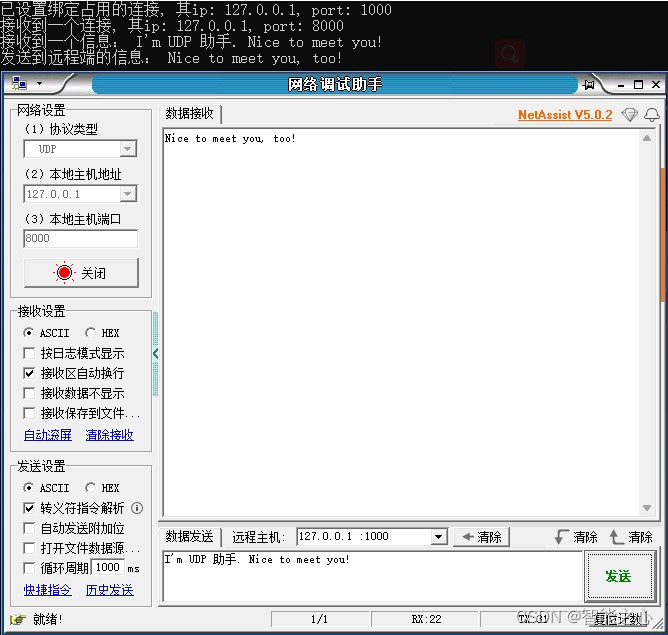Collapse the left panel with the arrow handle

point(155,353)
